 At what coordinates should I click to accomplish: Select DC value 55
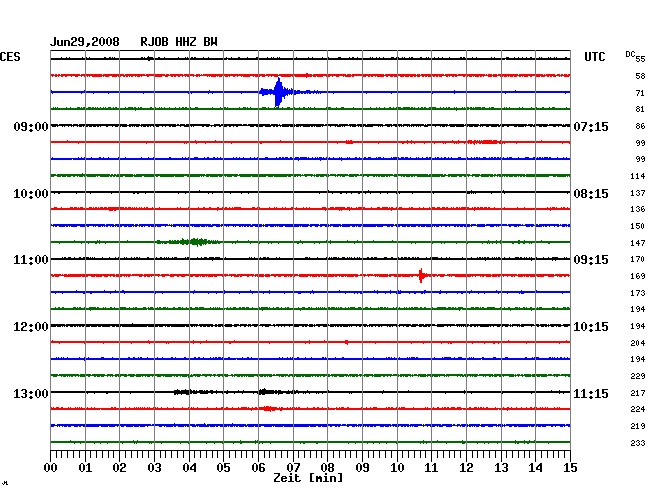tap(640, 59)
